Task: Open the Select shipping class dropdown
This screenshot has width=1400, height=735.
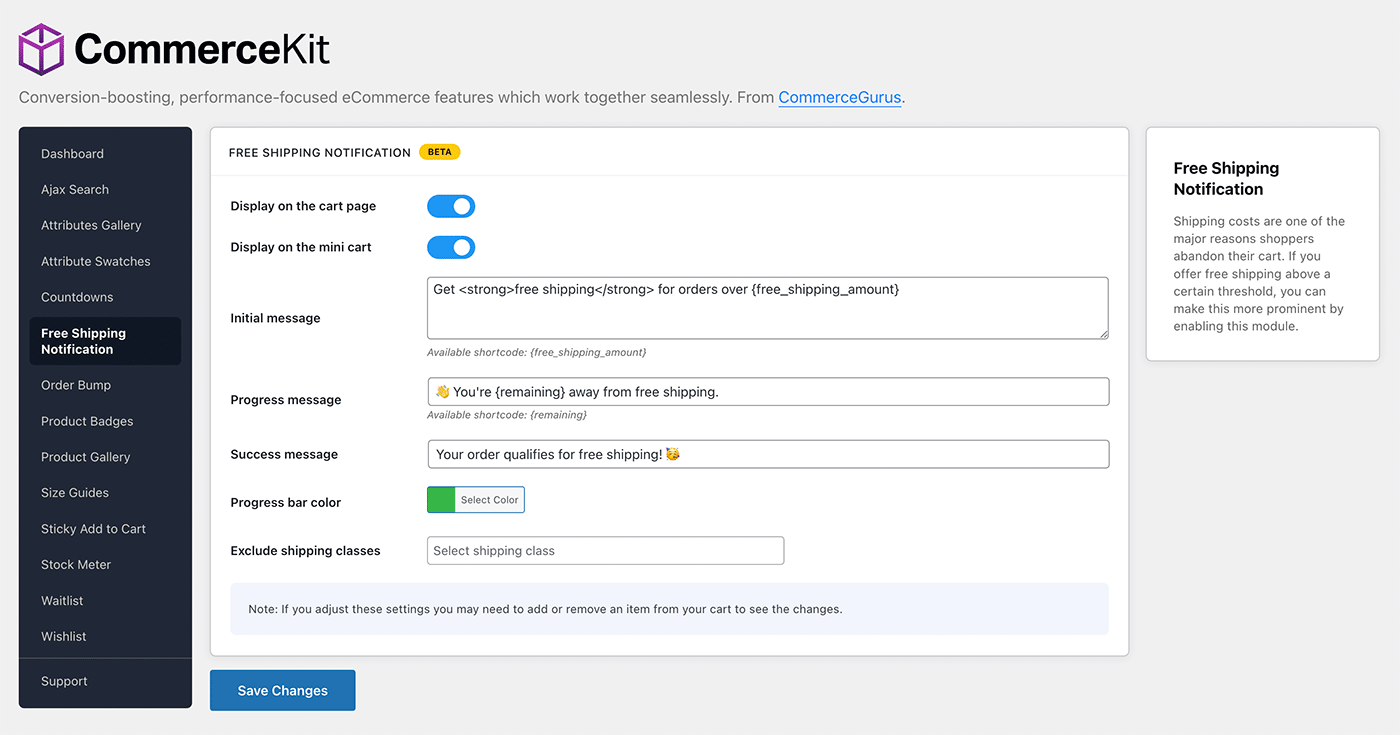Action: [x=605, y=551]
